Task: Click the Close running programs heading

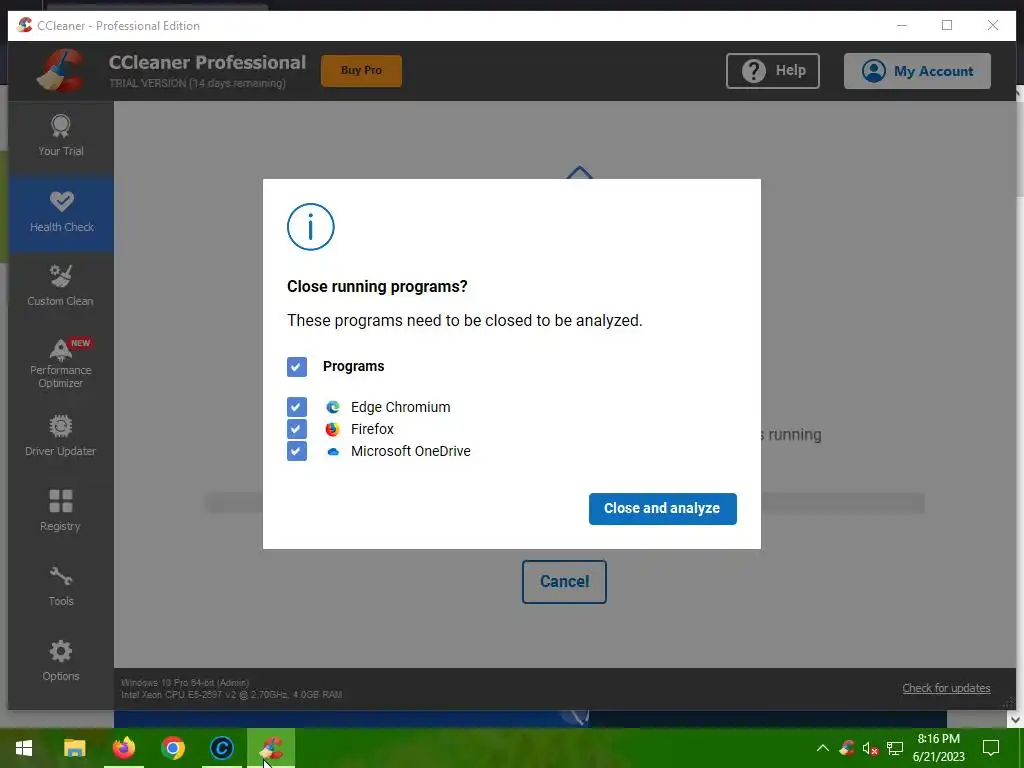Action: pyautogui.click(x=377, y=287)
